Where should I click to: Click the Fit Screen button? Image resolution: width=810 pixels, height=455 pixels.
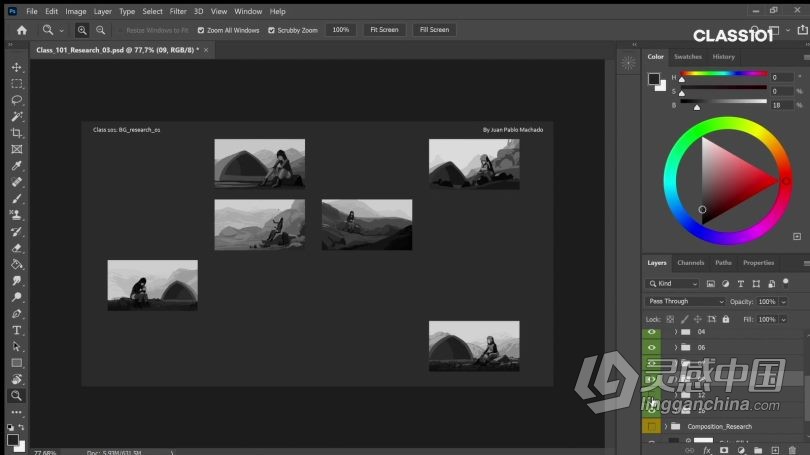(x=384, y=30)
